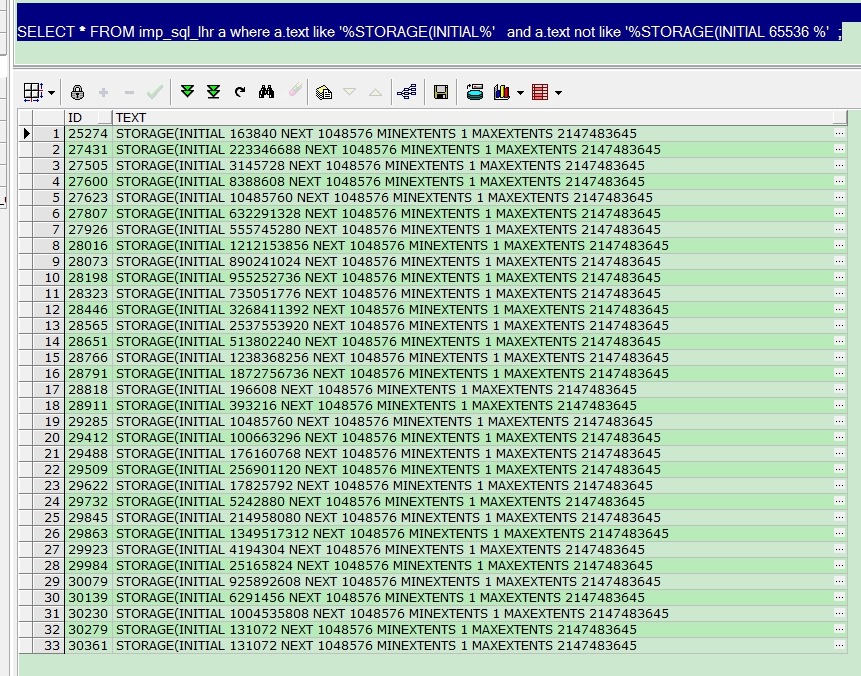This screenshot has width=861, height=676.
Task: Open the grid select dropdown arrow
Action: (51, 93)
